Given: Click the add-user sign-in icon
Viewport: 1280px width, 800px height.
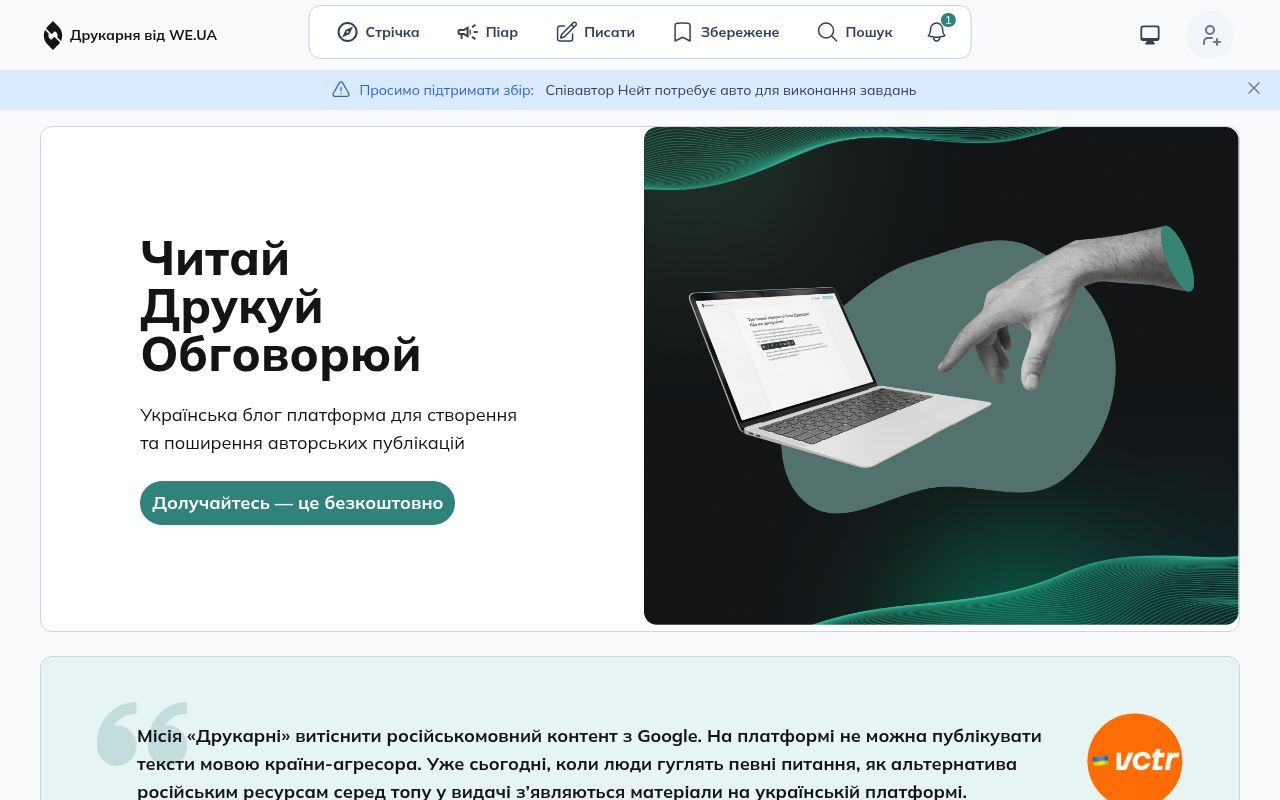Looking at the screenshot, I should point(1210,35).
